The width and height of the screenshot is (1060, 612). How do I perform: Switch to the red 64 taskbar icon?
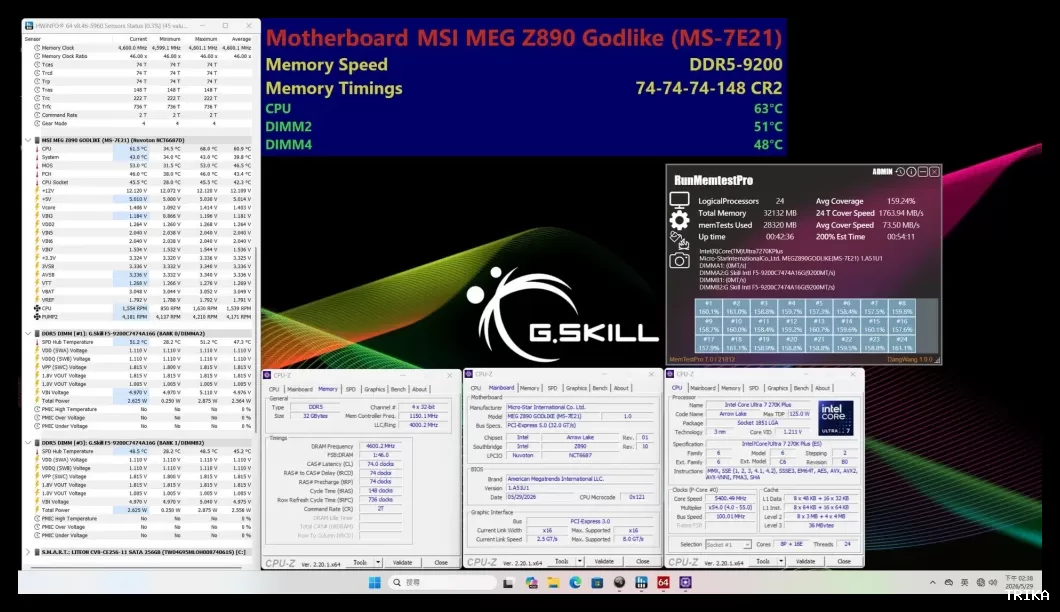pyautogui.click(x=663, y=582)
